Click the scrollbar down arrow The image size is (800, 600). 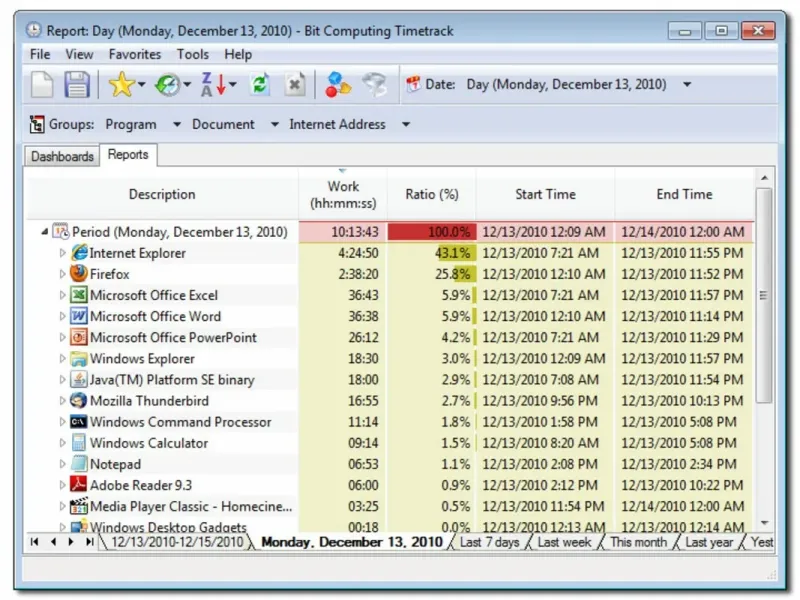(x=764, y=523)
